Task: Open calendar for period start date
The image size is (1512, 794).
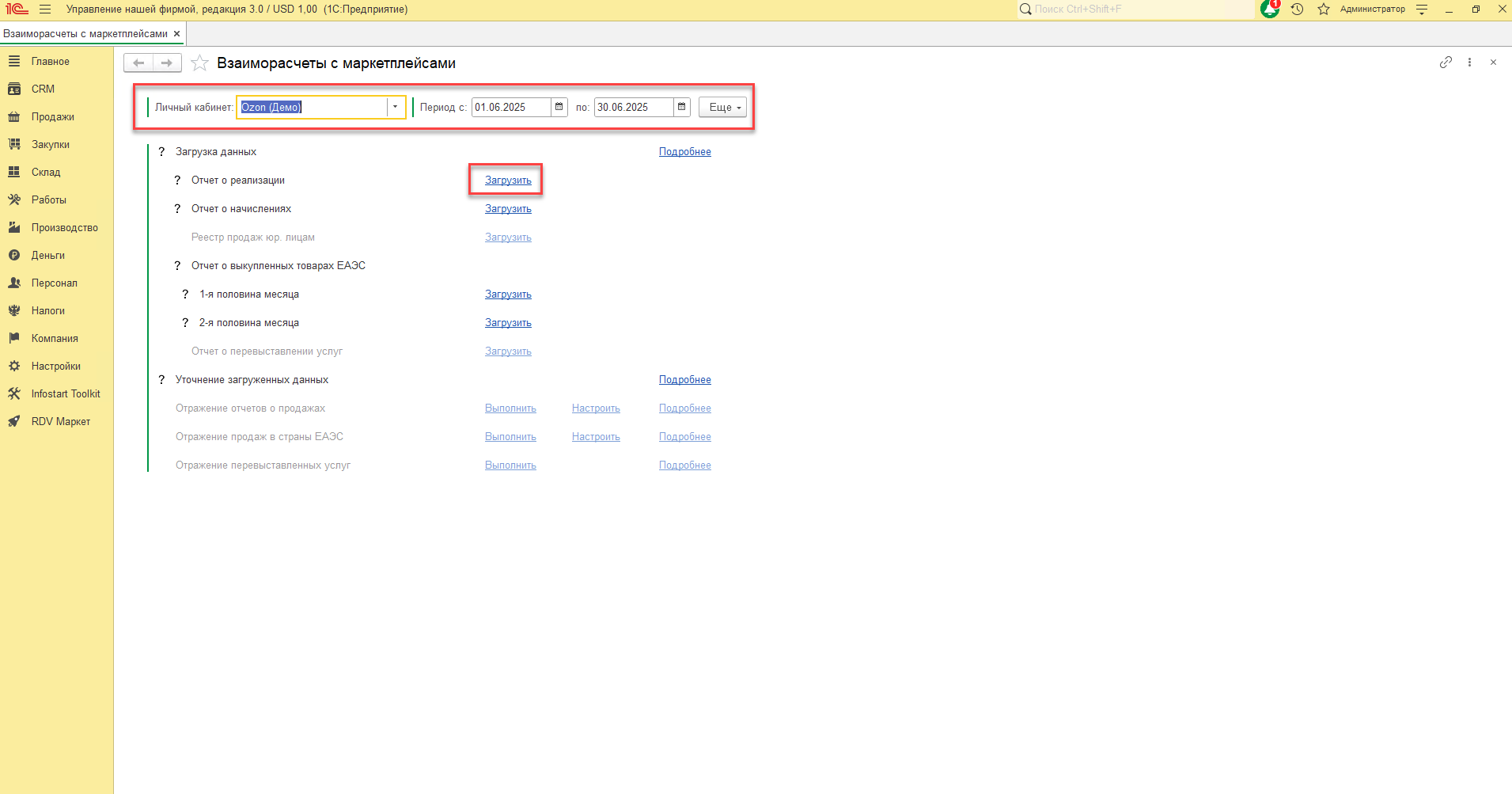Action: point(559,107)
